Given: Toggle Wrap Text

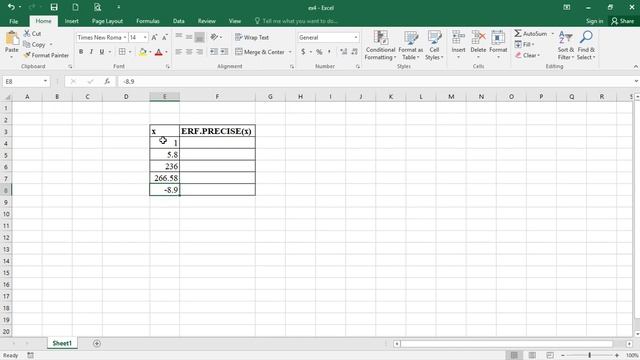Looking at the screenshot, I should pos(252,37).
